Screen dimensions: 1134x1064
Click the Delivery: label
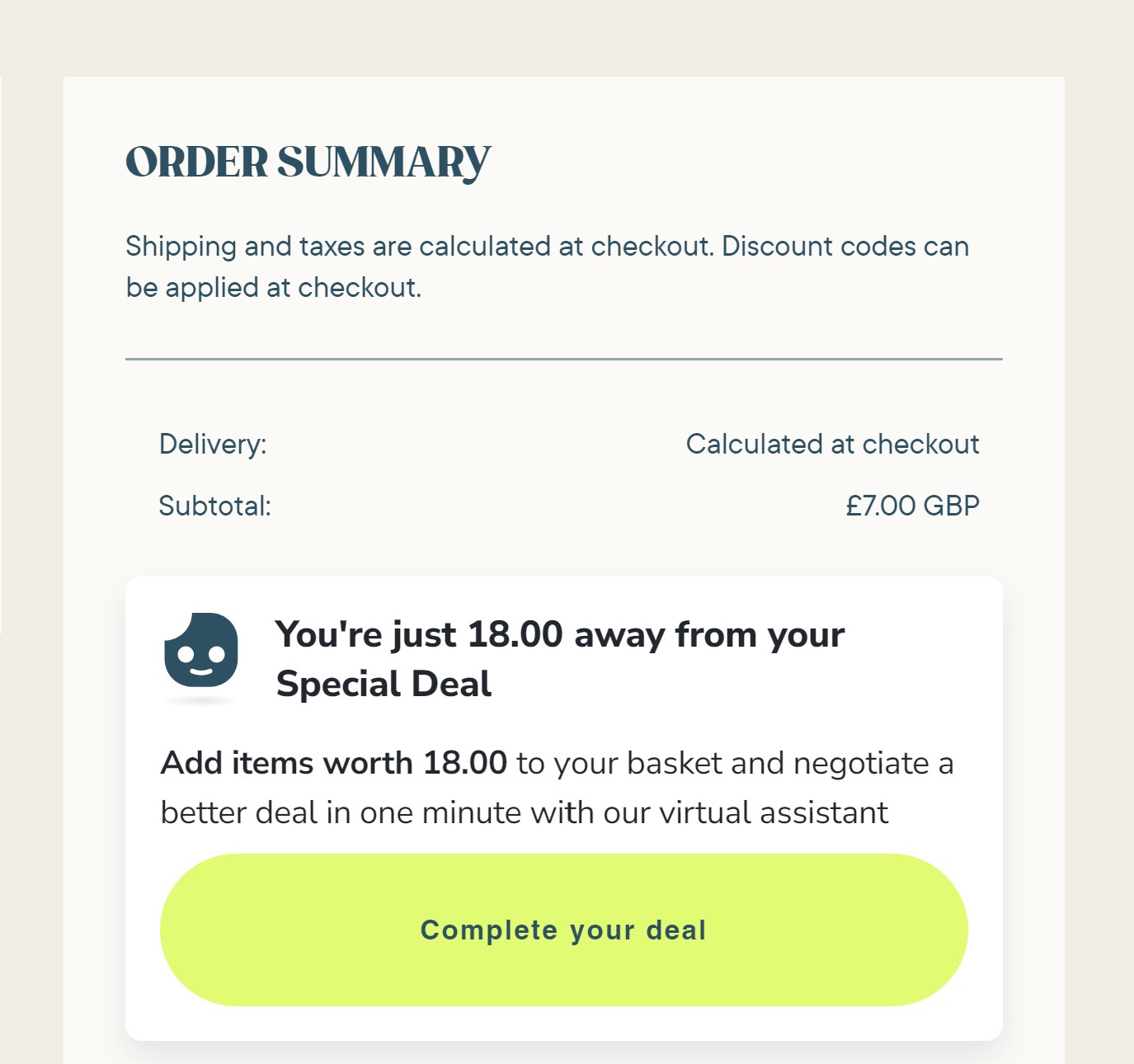click(x=213, y=444)
